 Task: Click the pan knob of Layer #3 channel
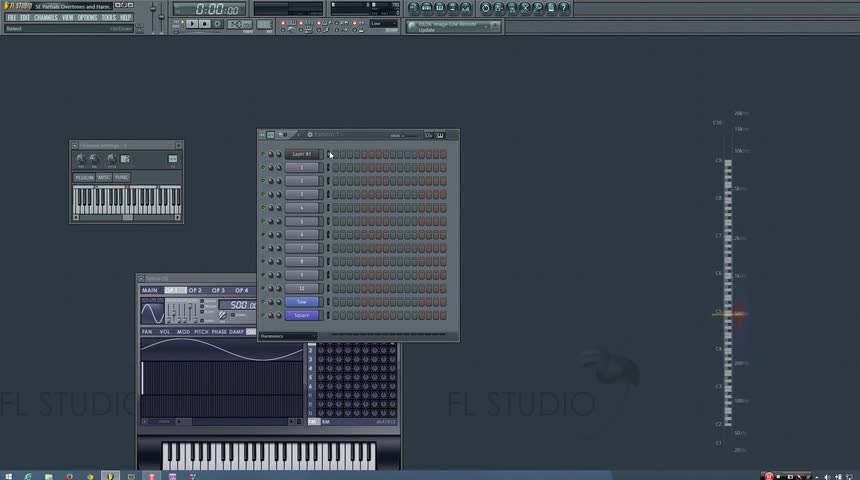(270, 154)
